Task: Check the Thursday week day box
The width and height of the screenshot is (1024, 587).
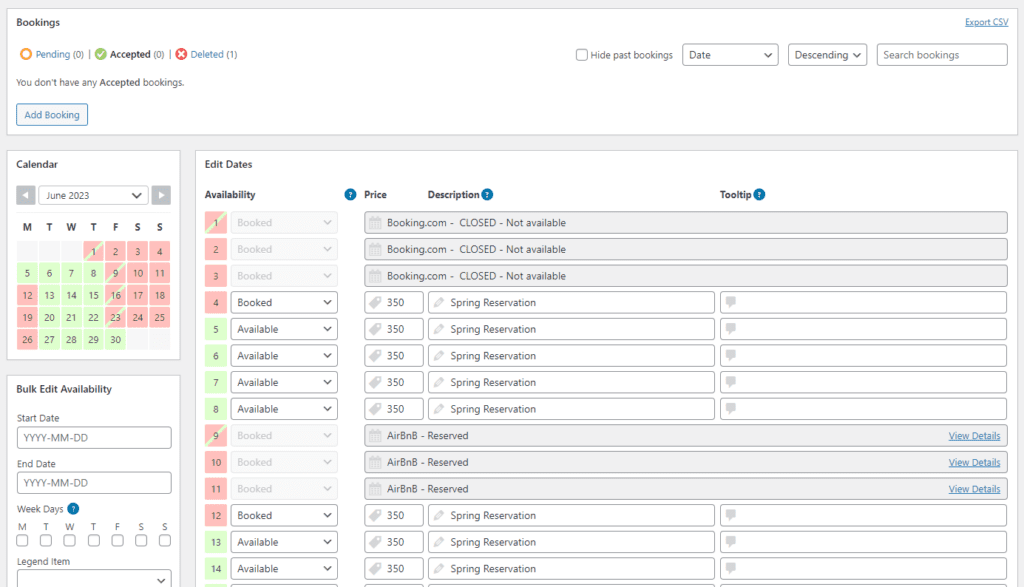Action: pyautogui.click(x=93, y=541)
